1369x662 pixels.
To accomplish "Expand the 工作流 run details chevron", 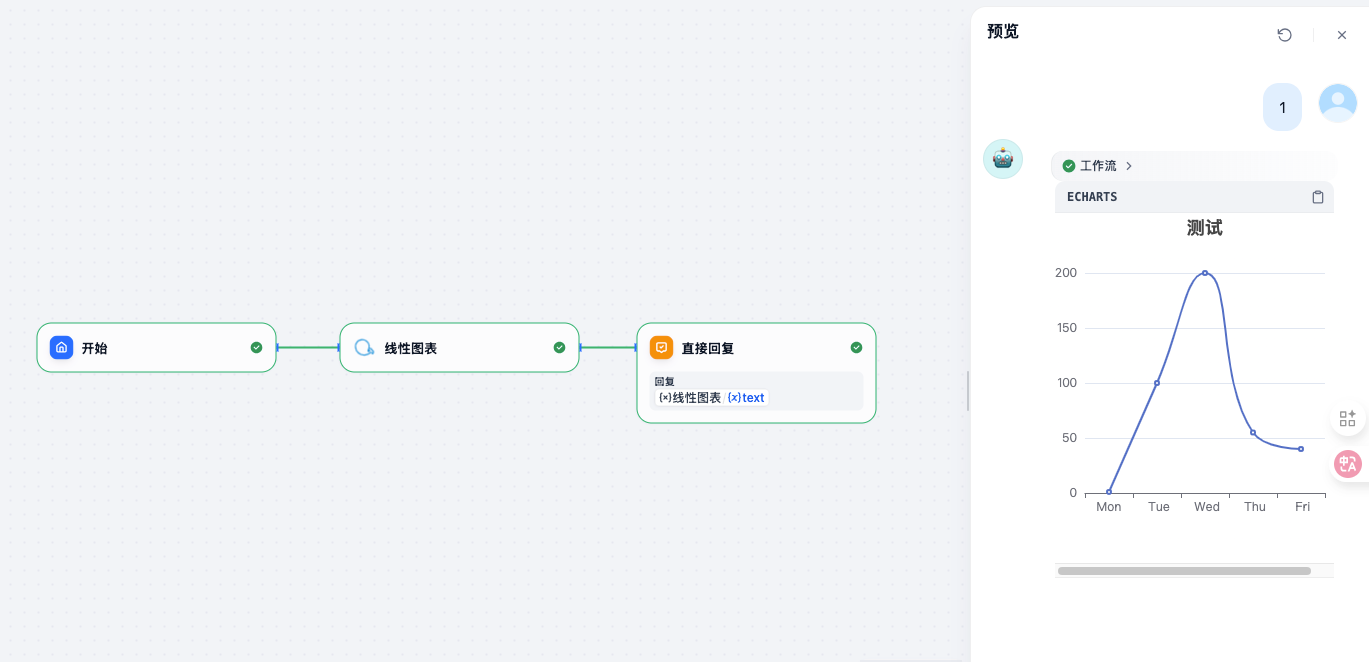I will [x=1129, y=166].
